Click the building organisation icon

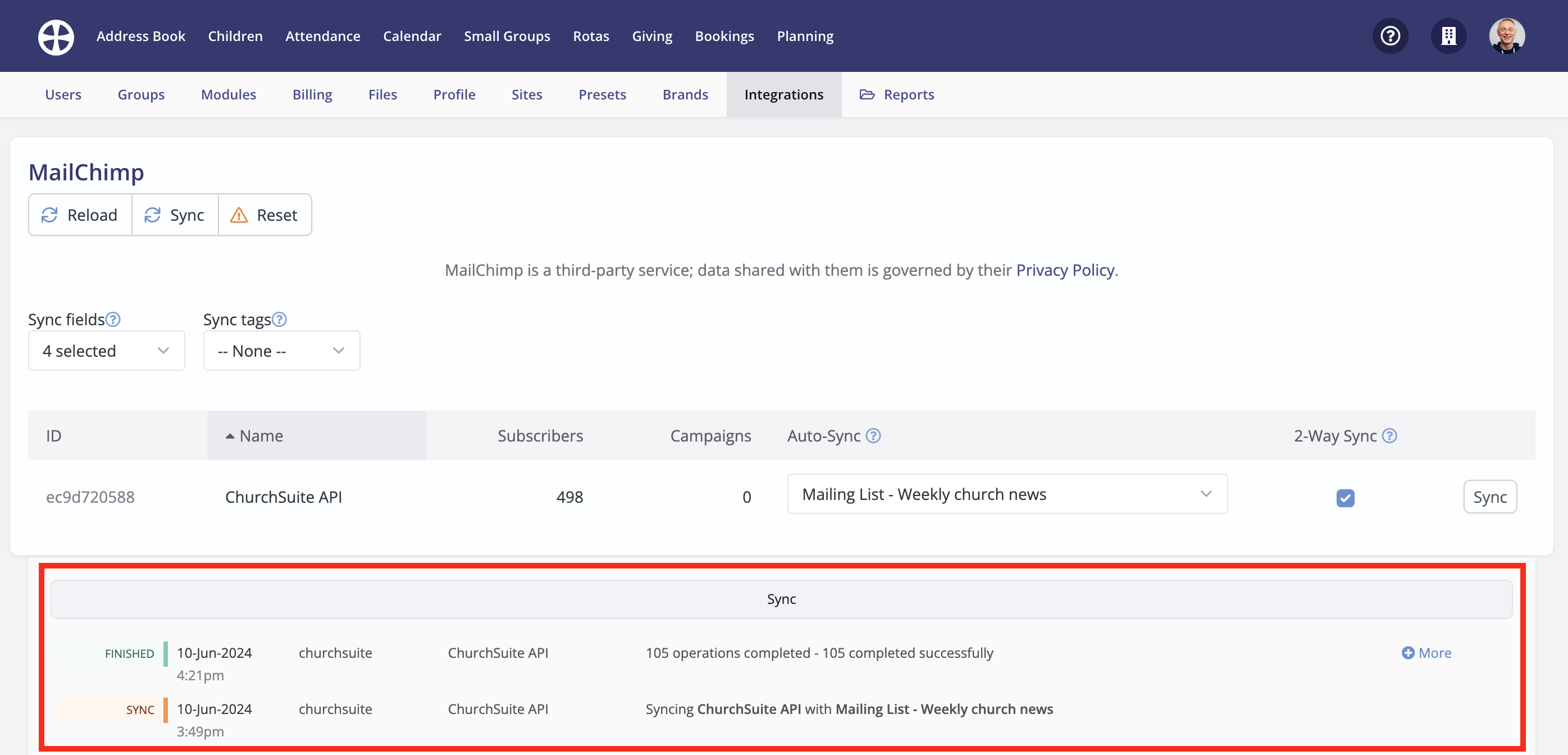[1448, 37]
